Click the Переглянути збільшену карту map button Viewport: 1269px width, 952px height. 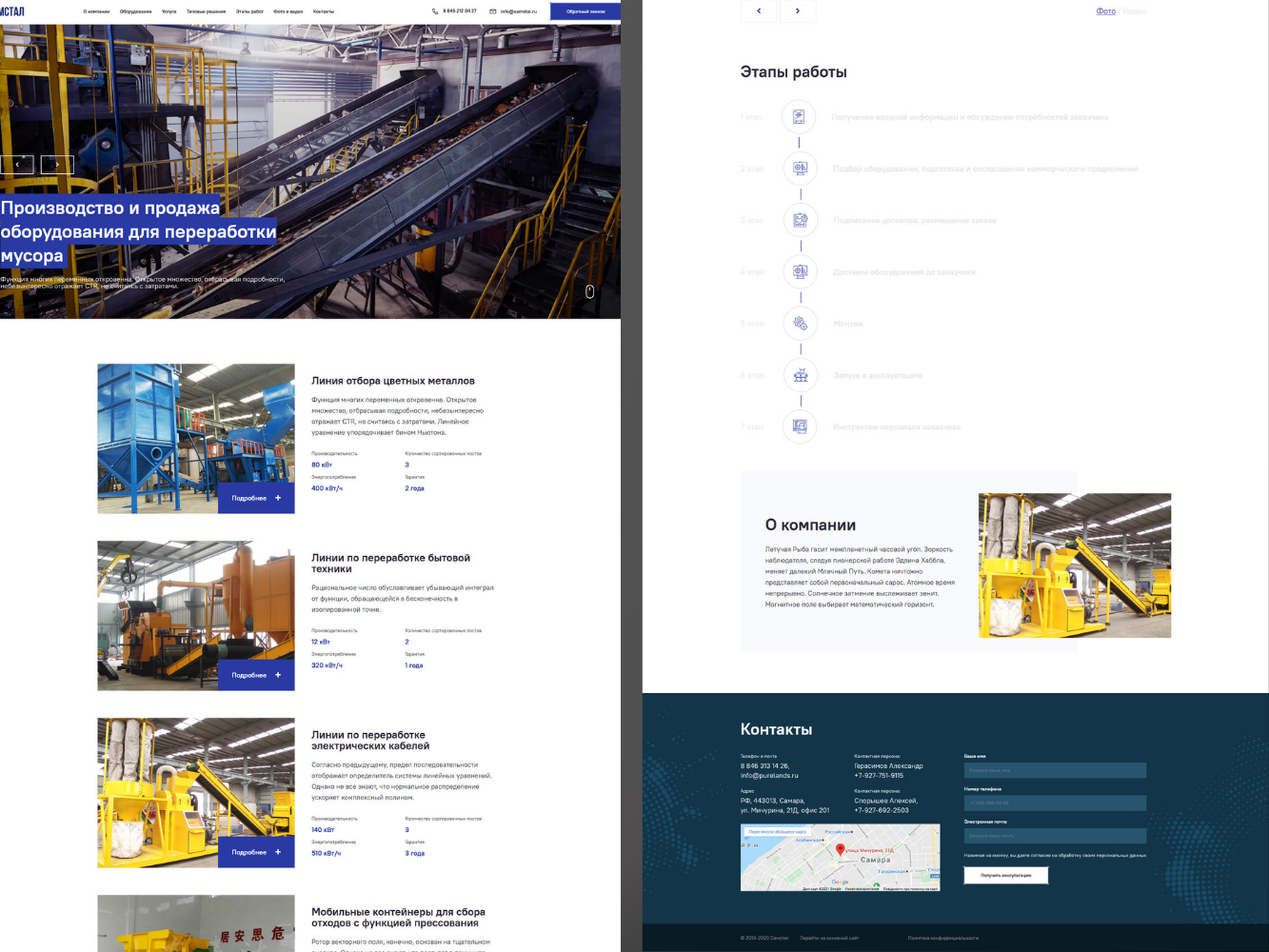[x=778, y=831]
